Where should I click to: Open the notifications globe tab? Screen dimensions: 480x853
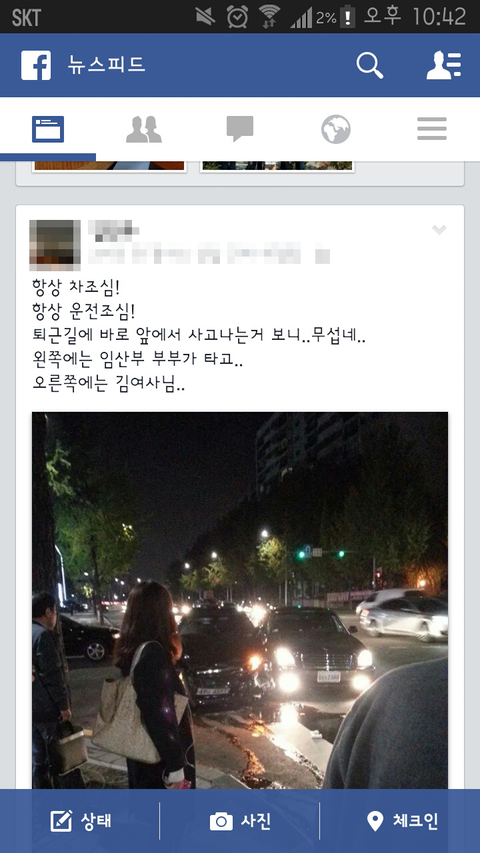336,129
